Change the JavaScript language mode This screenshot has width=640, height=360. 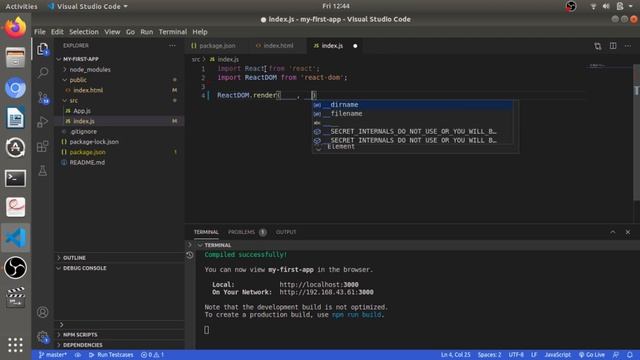(x=558, y=355)
